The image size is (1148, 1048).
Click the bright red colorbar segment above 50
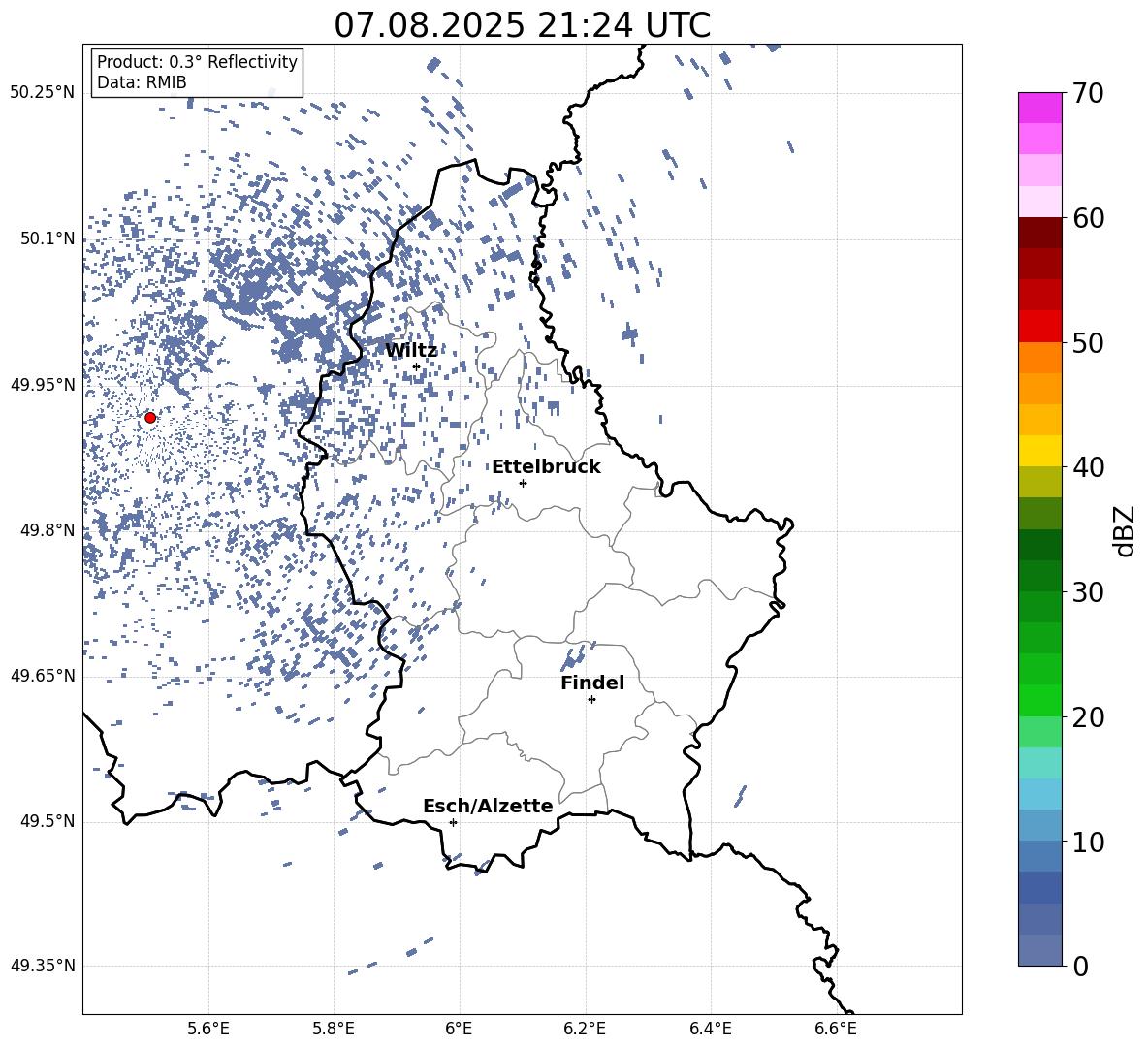point(1039,327)
